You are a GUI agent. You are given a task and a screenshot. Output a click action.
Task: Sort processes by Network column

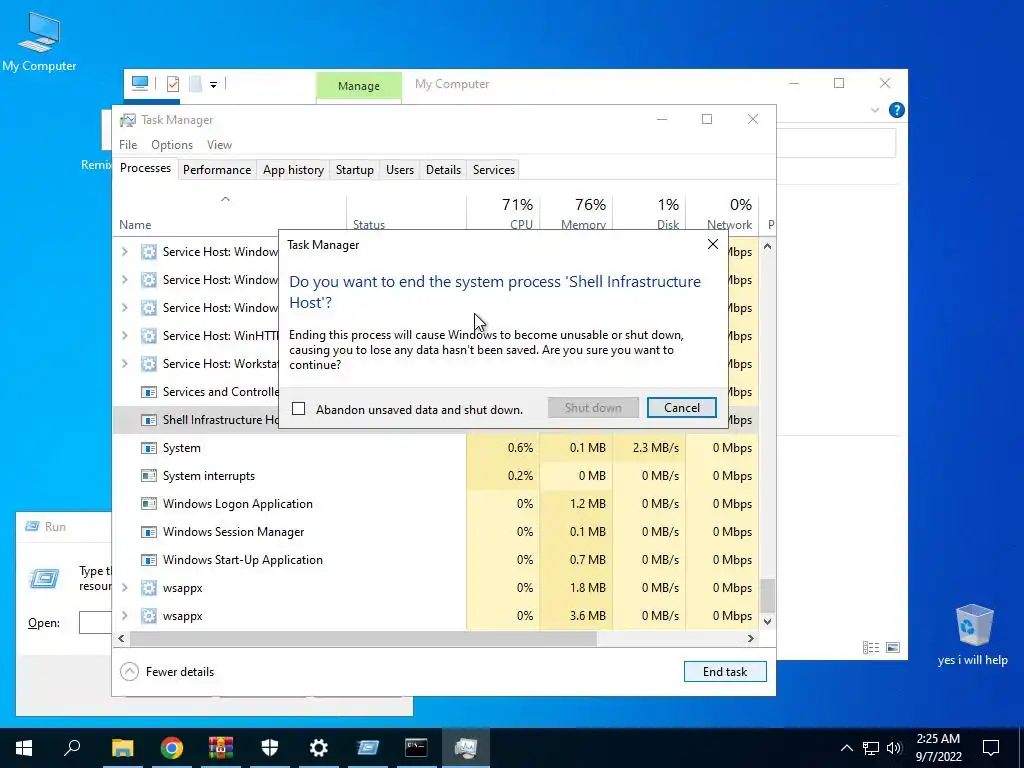point(722,214)
